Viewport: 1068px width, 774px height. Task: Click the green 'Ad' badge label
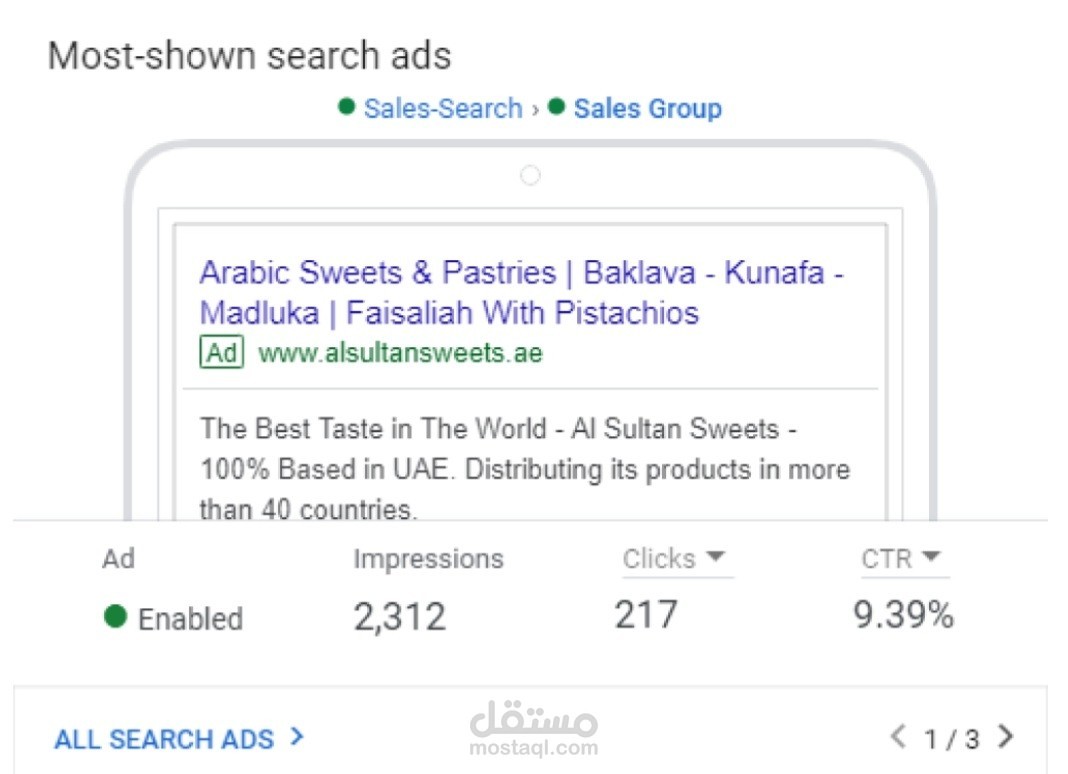(x=222, y=353)
